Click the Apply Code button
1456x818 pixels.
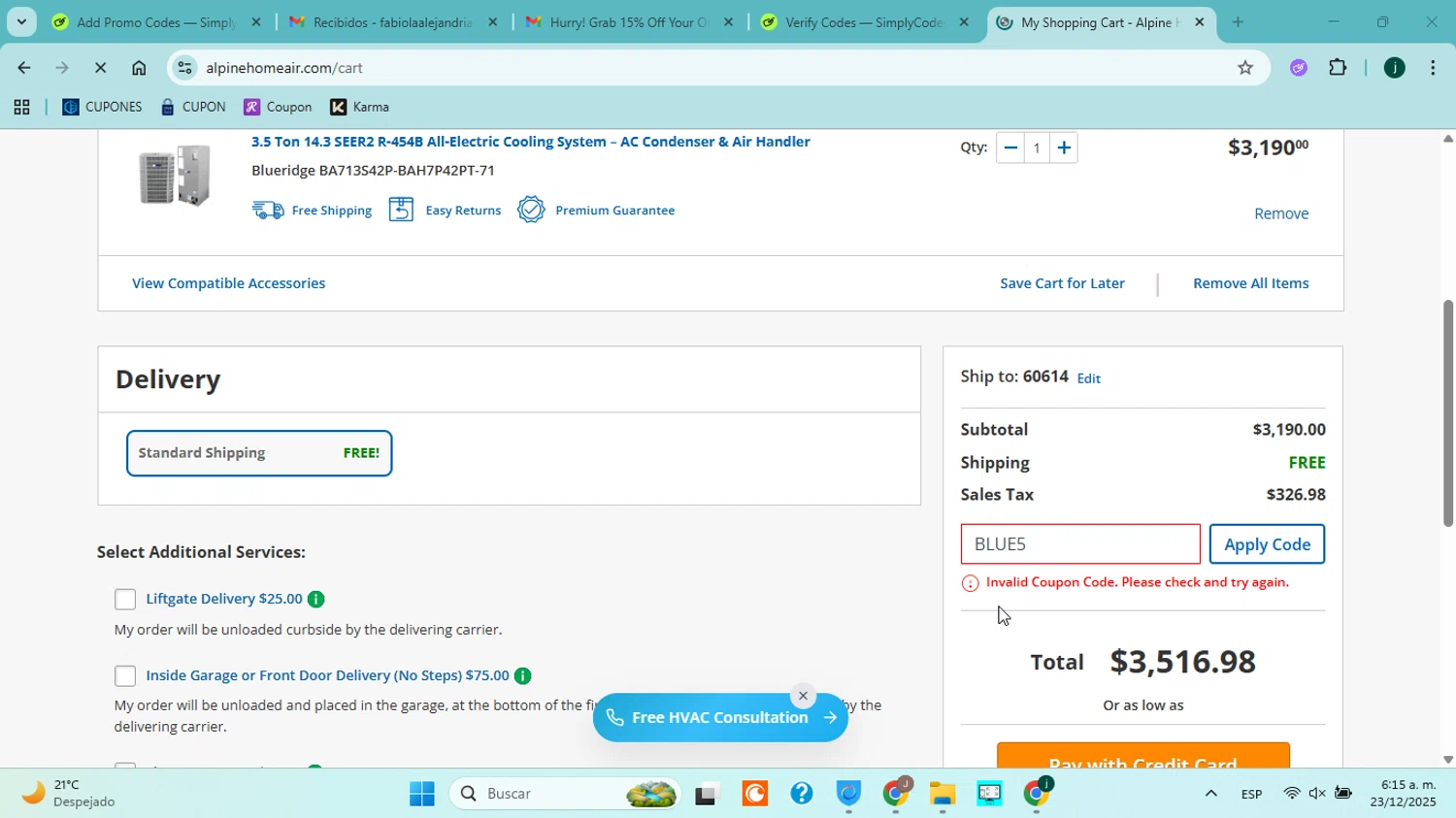tap(1268, 544)
